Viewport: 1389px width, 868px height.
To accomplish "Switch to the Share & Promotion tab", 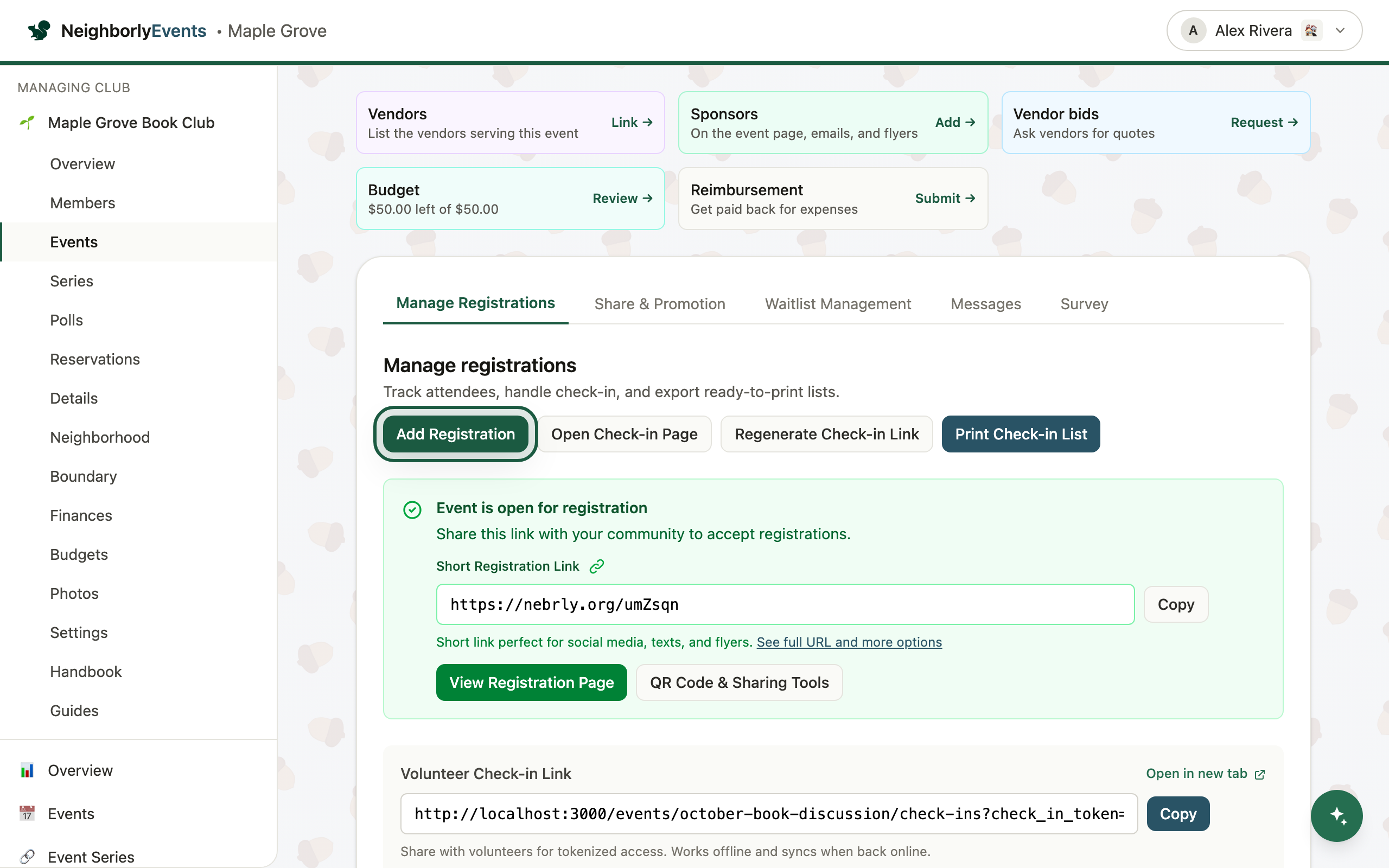I will point(659,304).
